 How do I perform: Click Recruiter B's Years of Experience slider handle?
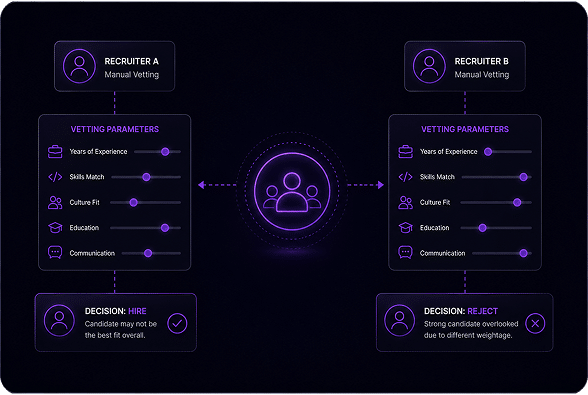pyautogui.click(x=488, y=152)
